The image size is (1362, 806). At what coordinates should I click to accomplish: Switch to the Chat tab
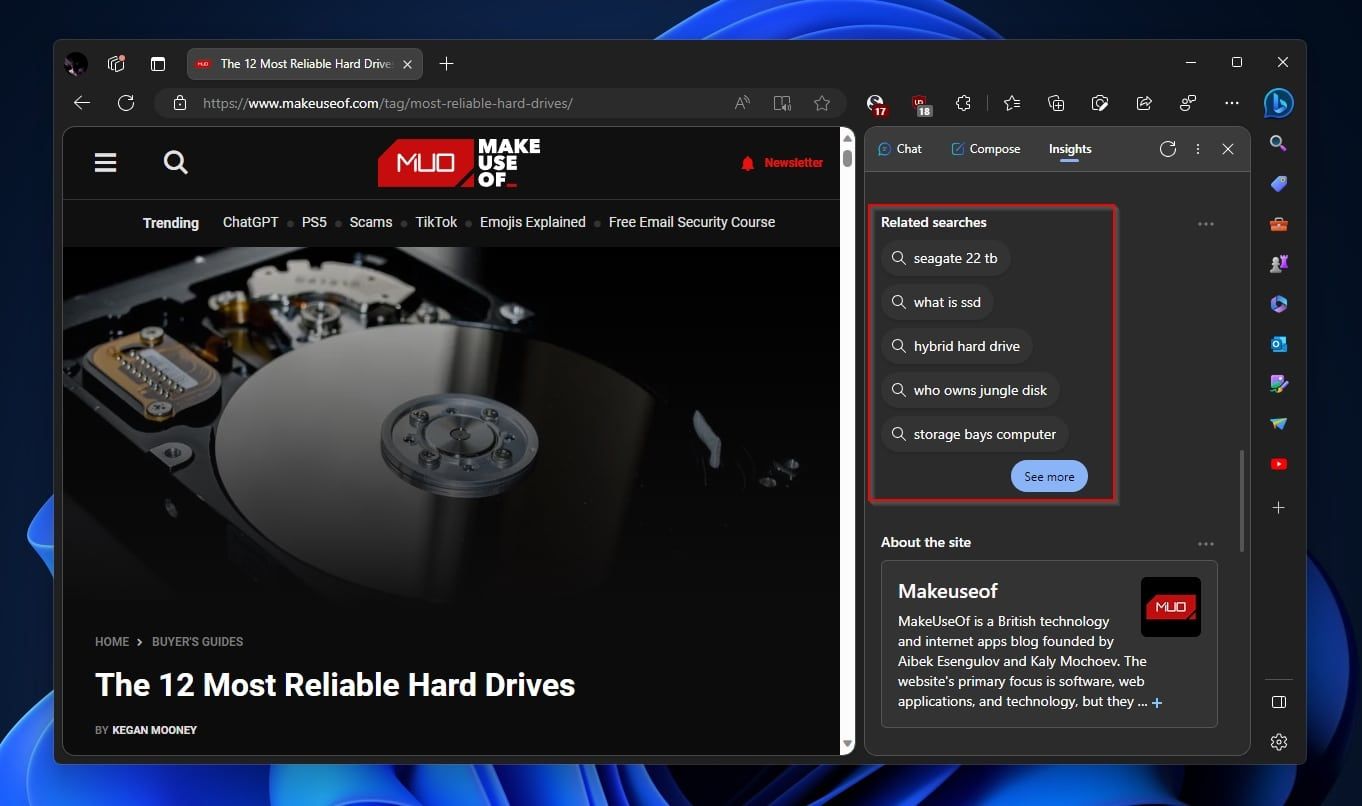(900, 149)
